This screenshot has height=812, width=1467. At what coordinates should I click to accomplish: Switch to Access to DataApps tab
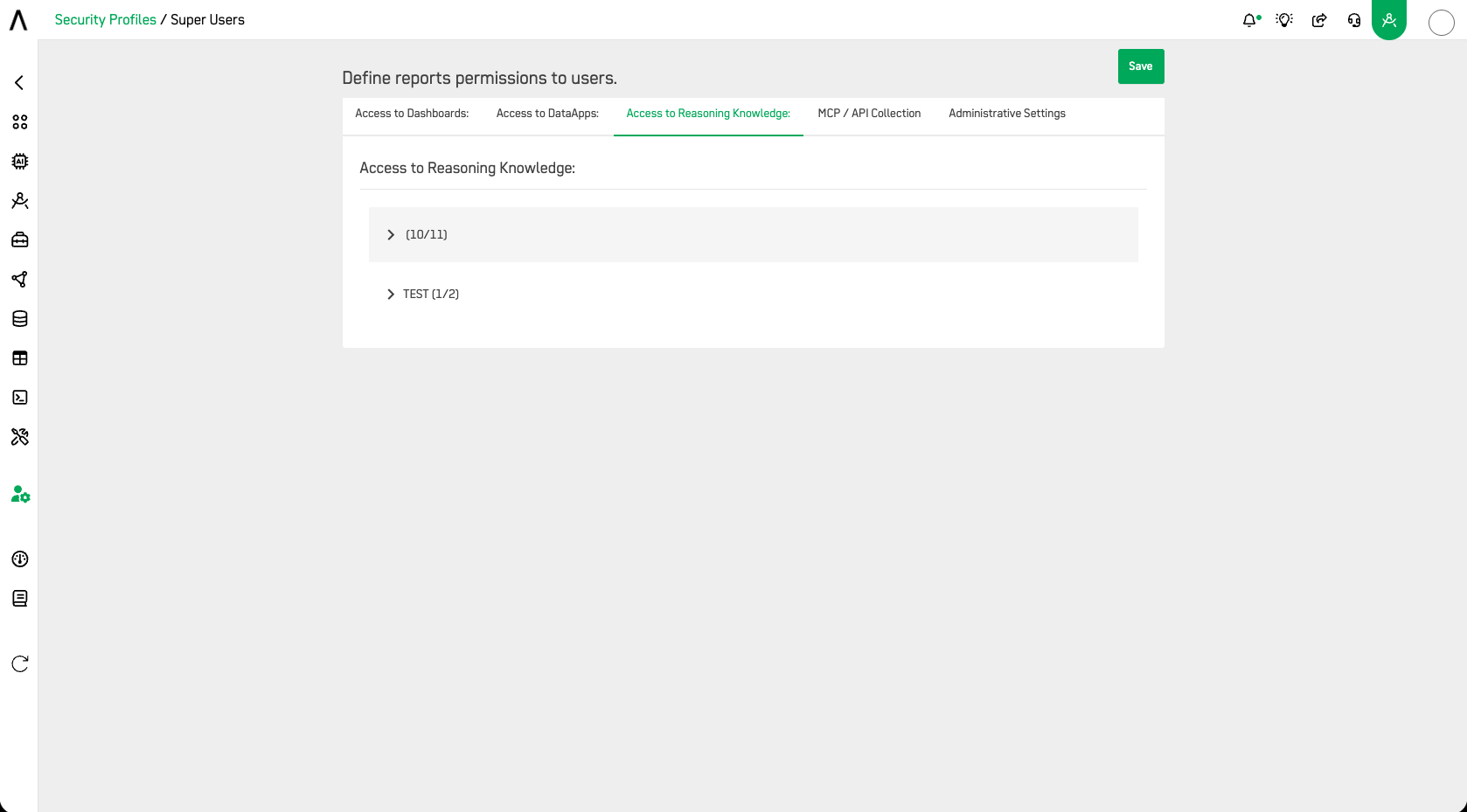click(547, 114)
